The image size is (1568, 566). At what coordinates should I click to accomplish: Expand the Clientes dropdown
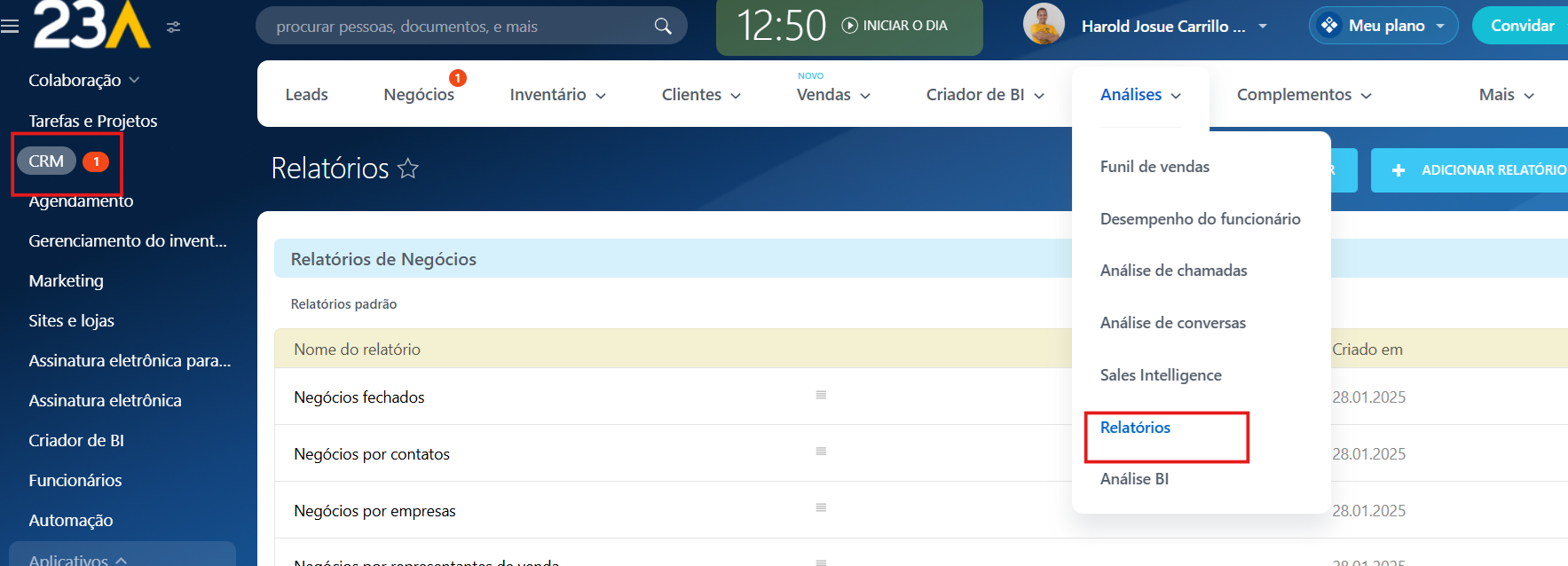point(701,95)
